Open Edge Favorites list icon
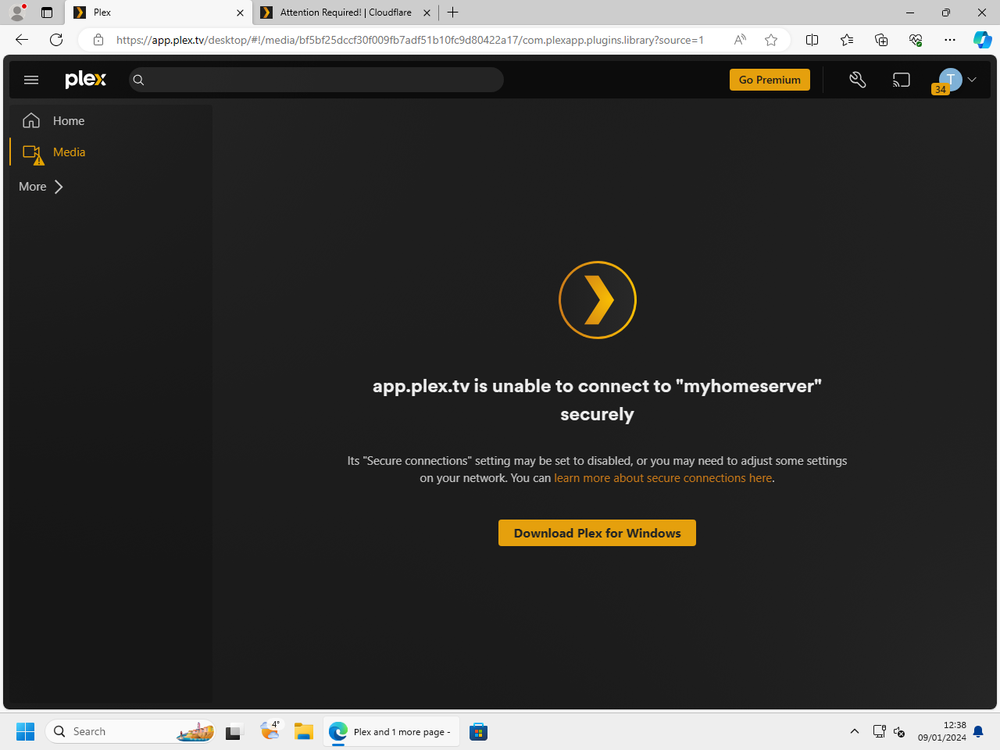Image resolution: width=1000 pixels, height=750 pixels. point(846,40)
